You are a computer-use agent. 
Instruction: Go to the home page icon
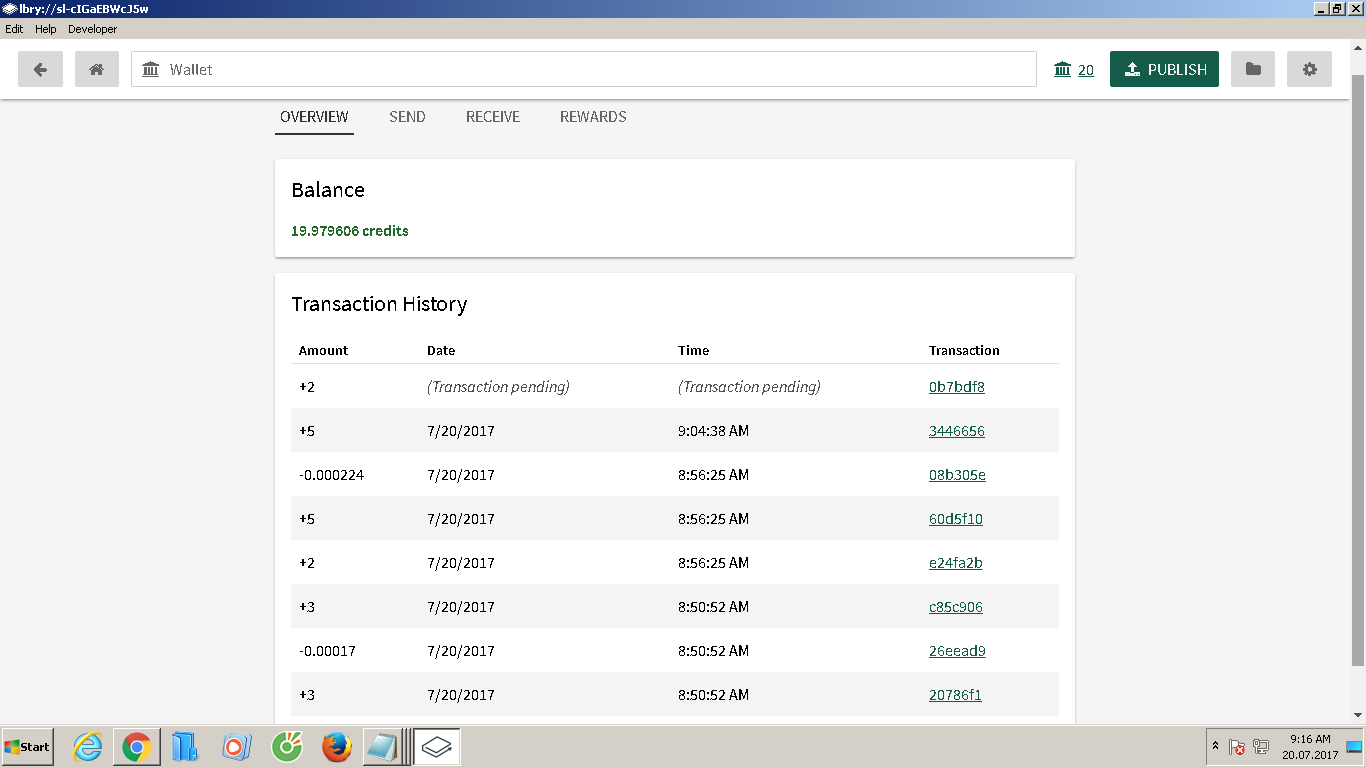point(97,69)
